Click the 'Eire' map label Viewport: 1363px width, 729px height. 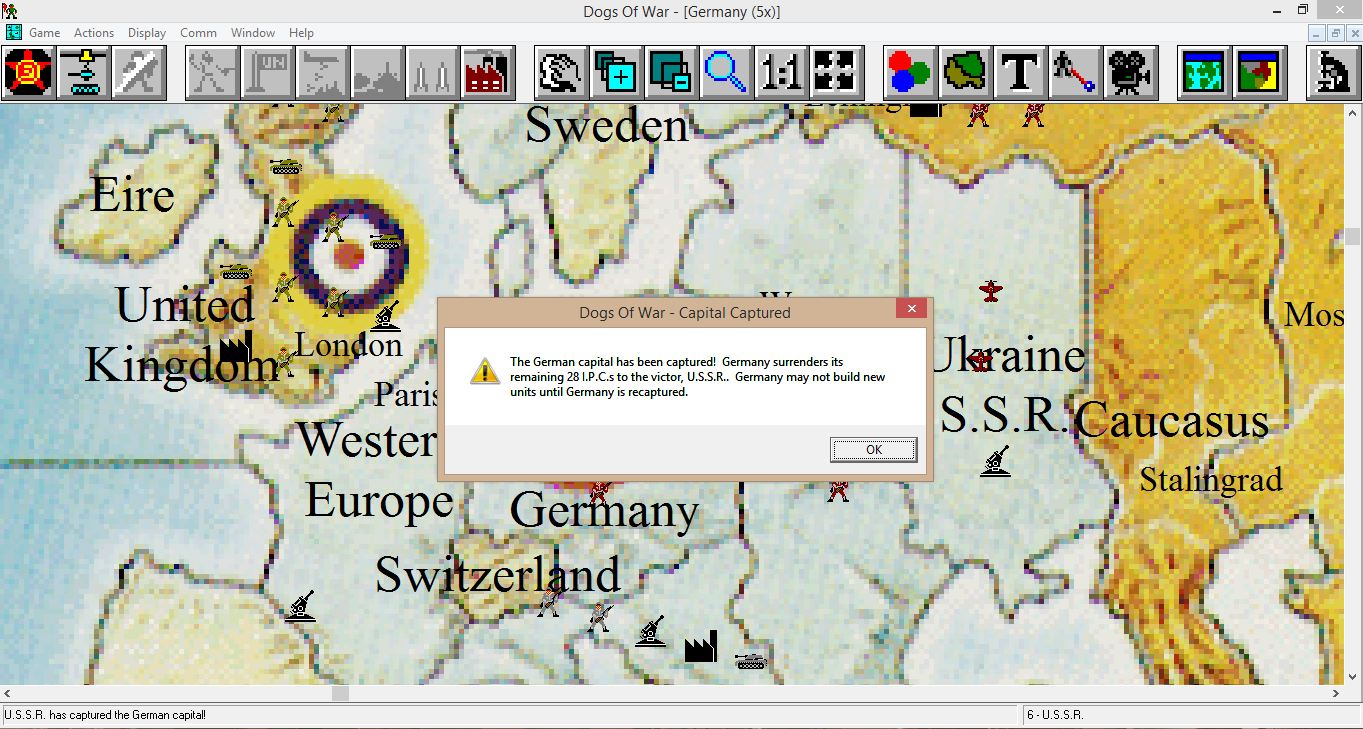[x=133, y=195]
